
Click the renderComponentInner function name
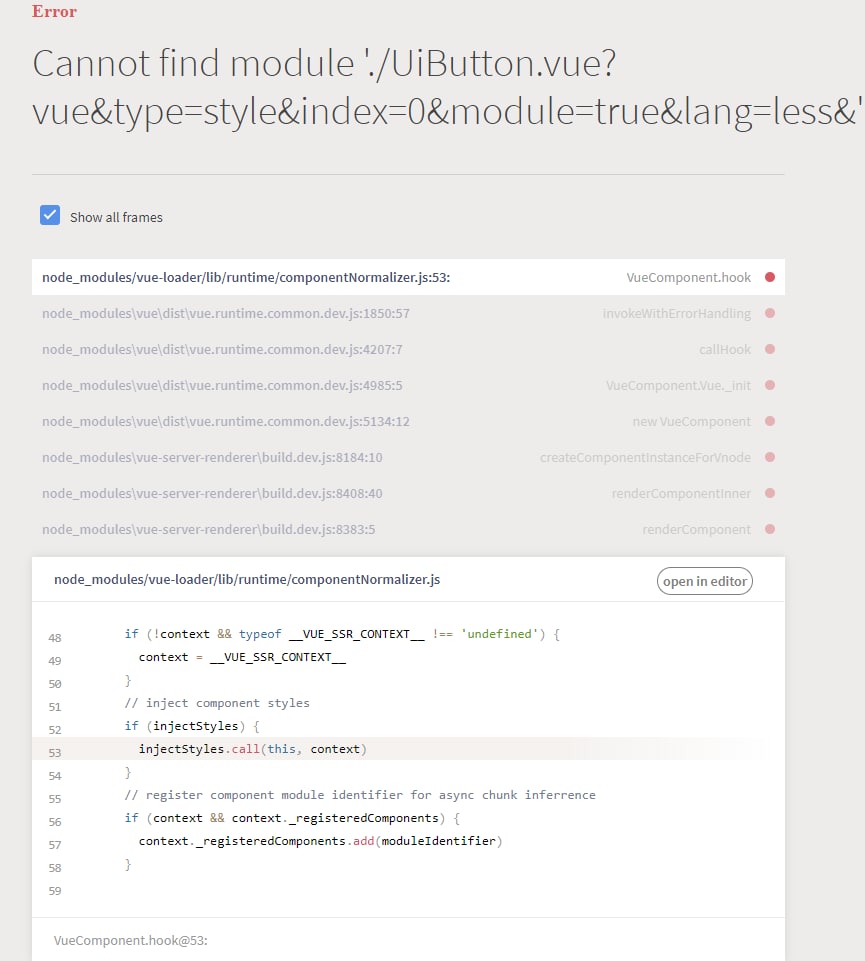point(681,494)
